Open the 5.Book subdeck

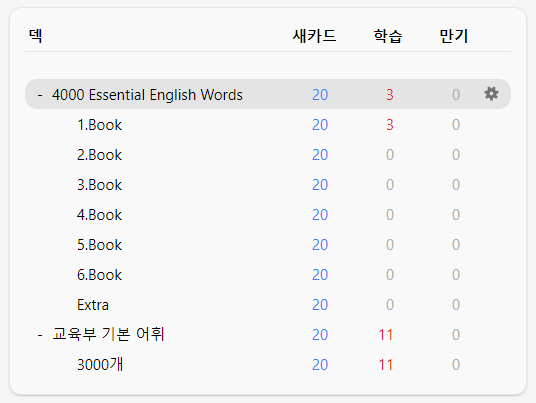click(99, 245)
